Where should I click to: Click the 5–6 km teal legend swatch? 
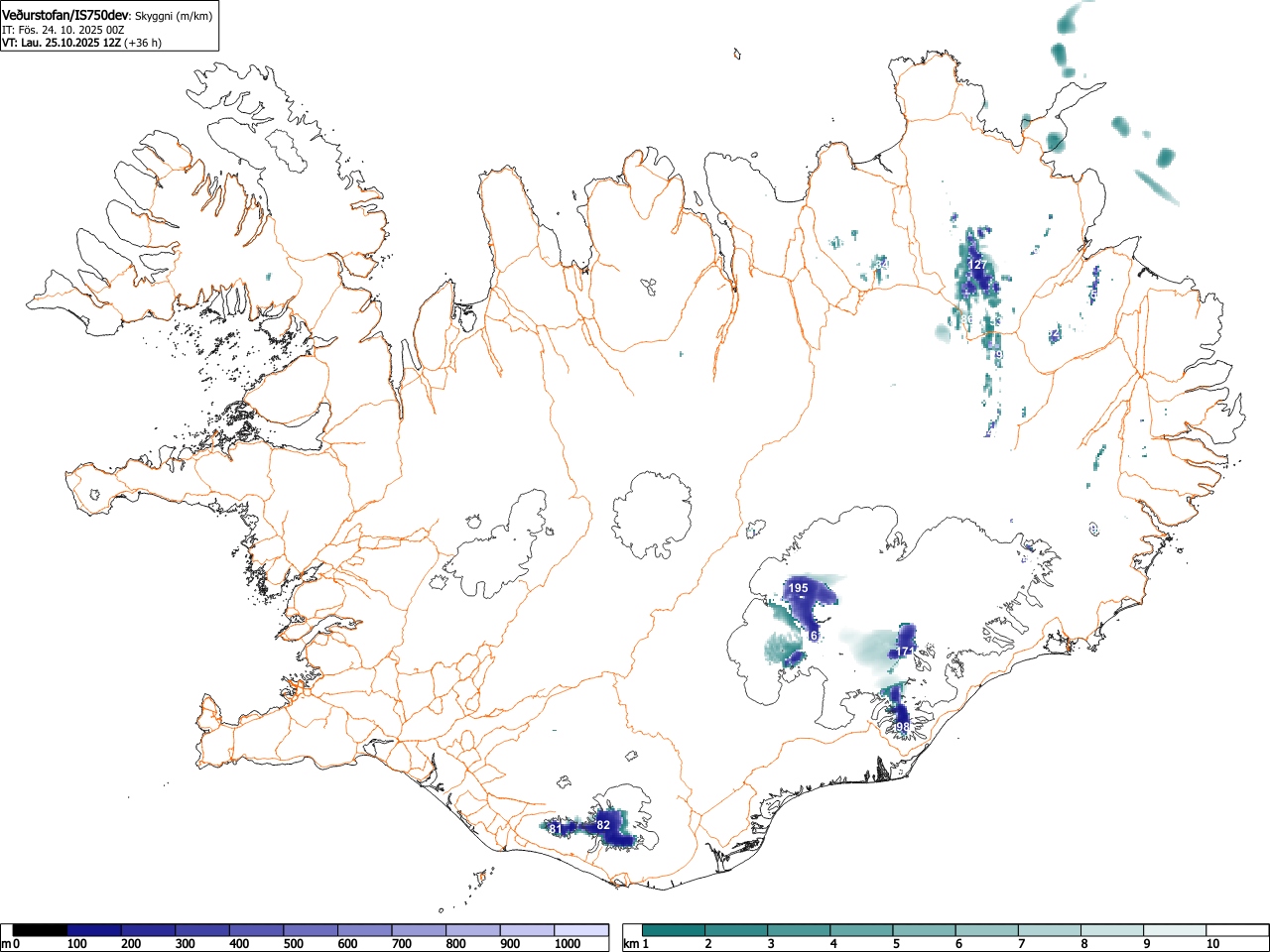(925, 930)
